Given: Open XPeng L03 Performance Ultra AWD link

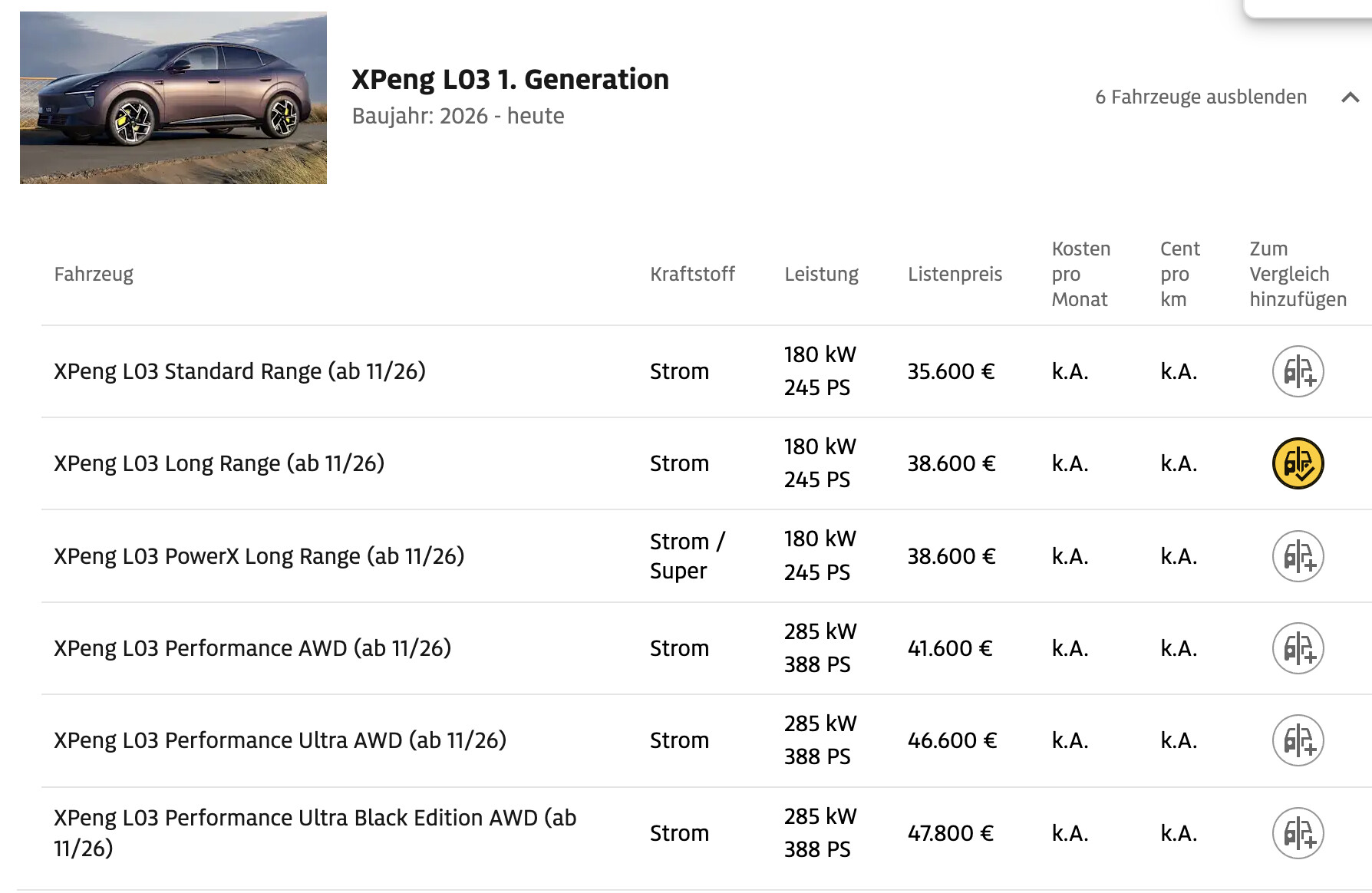Looking at the screenshot, I should [x=280, y=740].
